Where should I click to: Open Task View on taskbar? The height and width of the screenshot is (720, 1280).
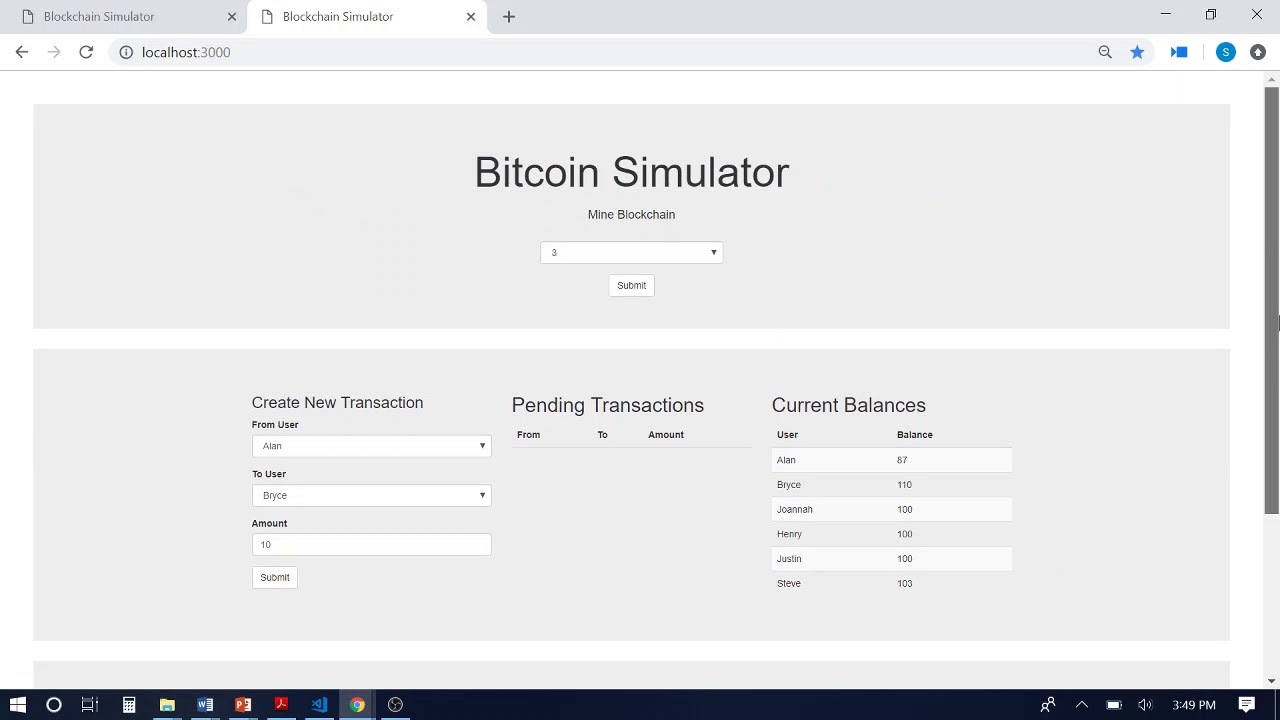pyautogui.click(x=90, y=705)
